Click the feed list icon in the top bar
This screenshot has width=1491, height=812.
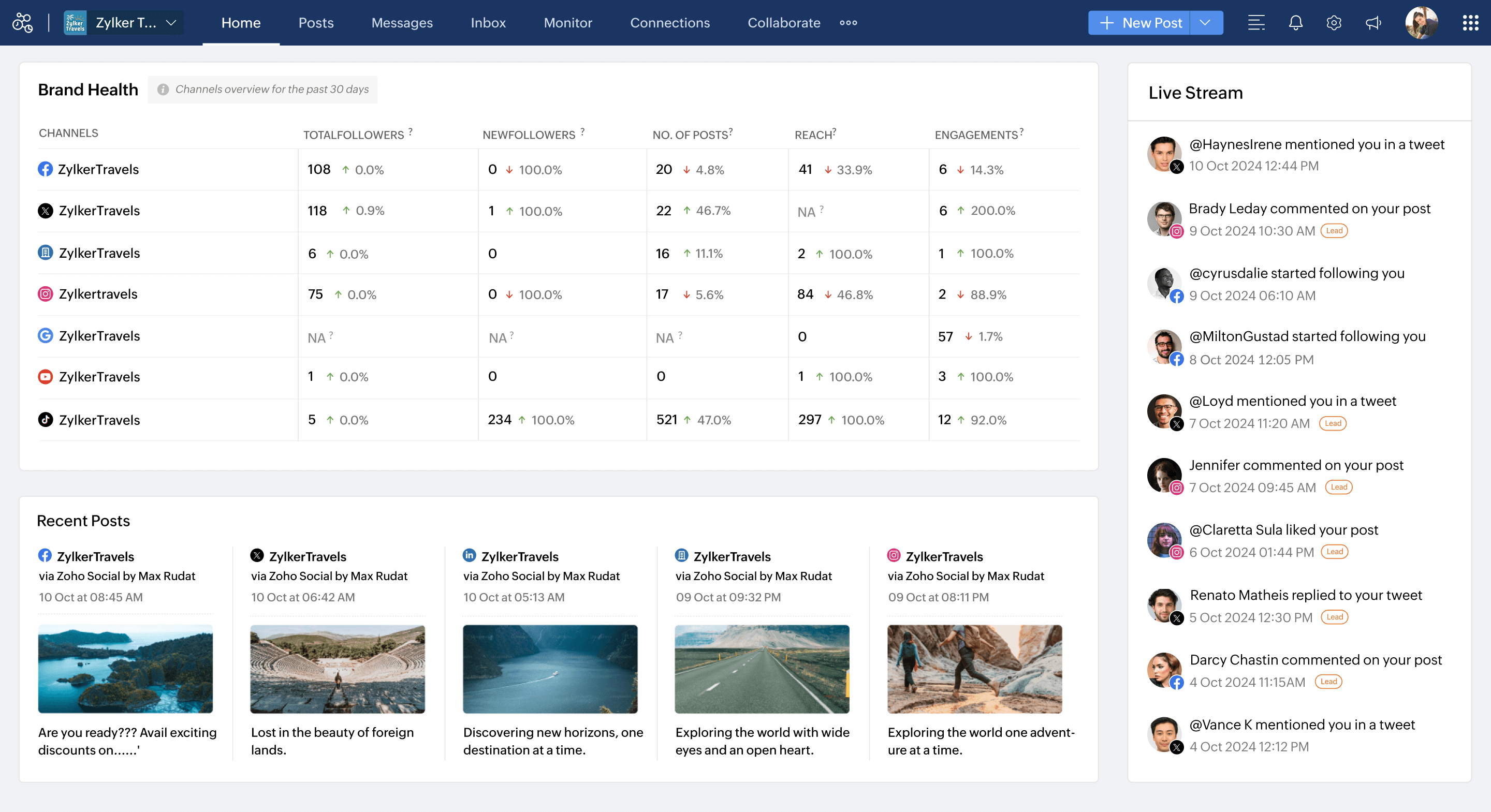click(x=1256, y=23)
